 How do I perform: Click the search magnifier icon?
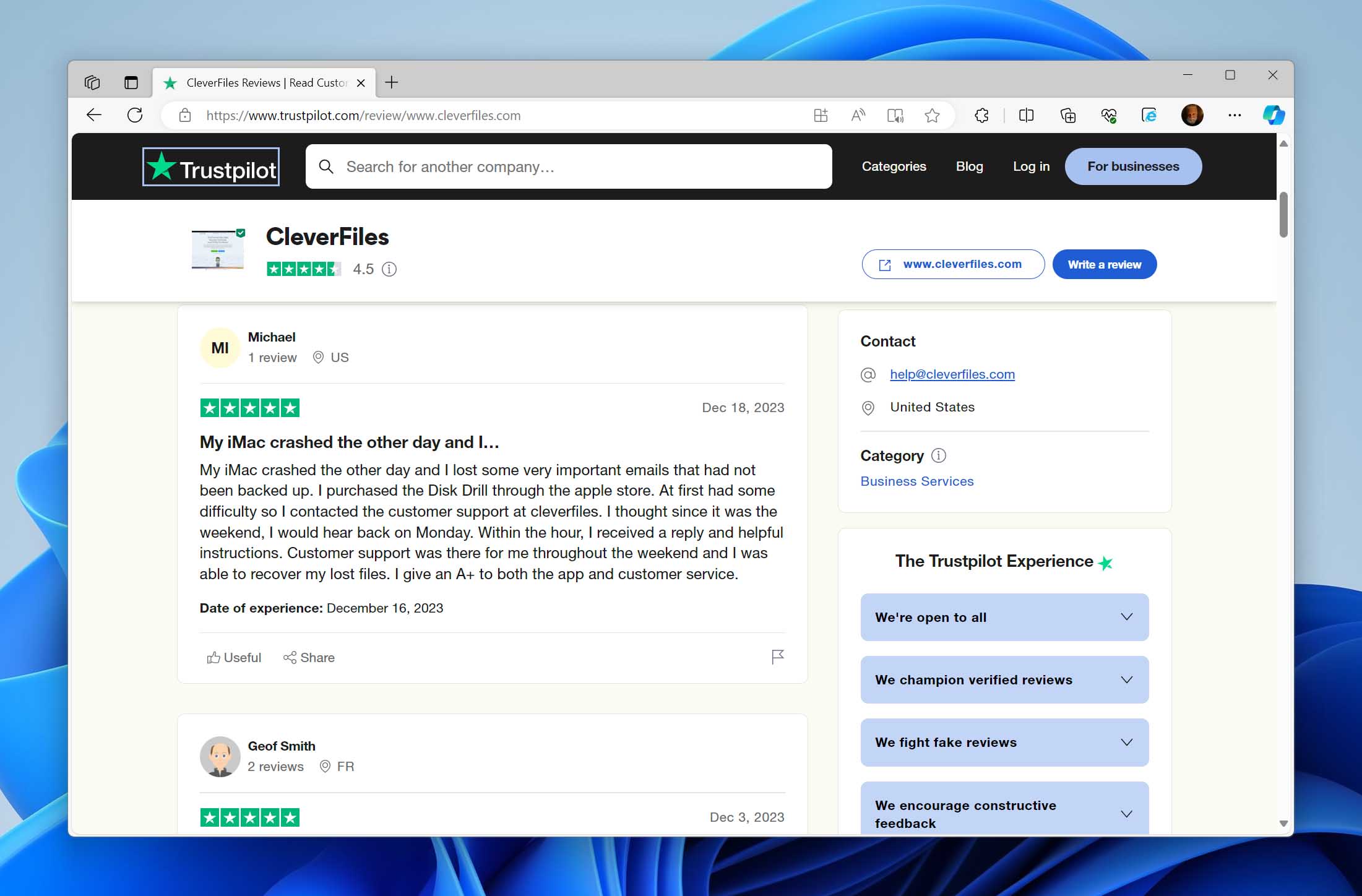(326, 166)
